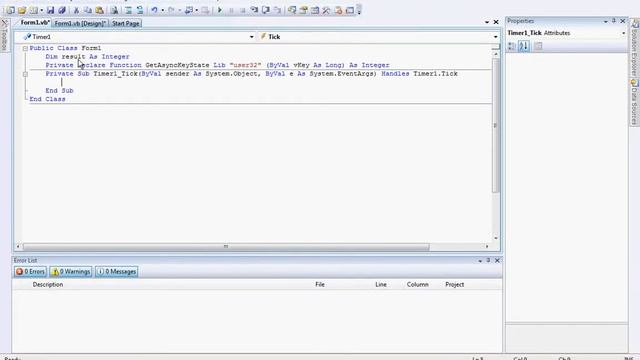Save Form1.vb with the floppy disk icon

[x=51, y=10]
